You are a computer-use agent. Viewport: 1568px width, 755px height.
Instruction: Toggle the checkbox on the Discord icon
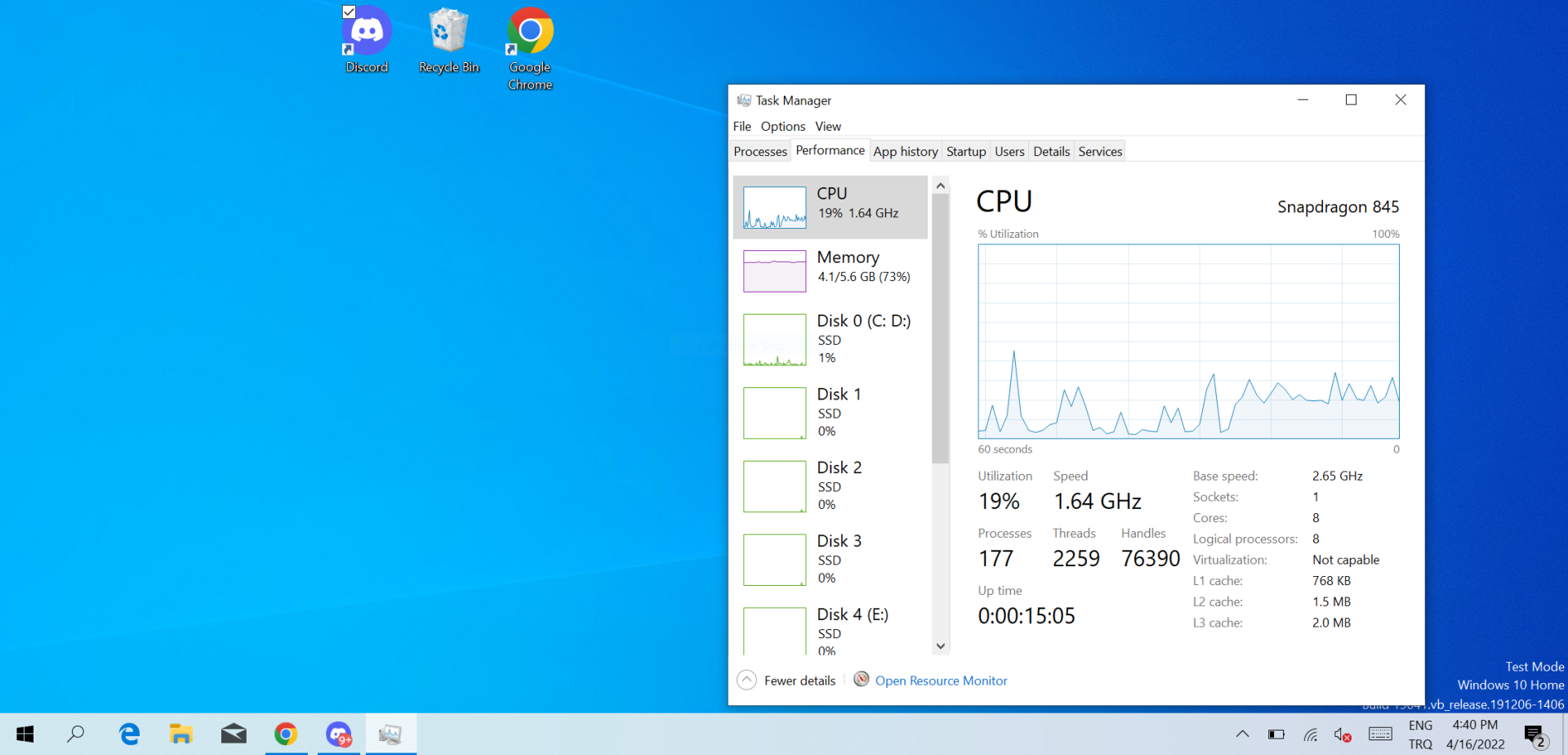click(349, 11)
